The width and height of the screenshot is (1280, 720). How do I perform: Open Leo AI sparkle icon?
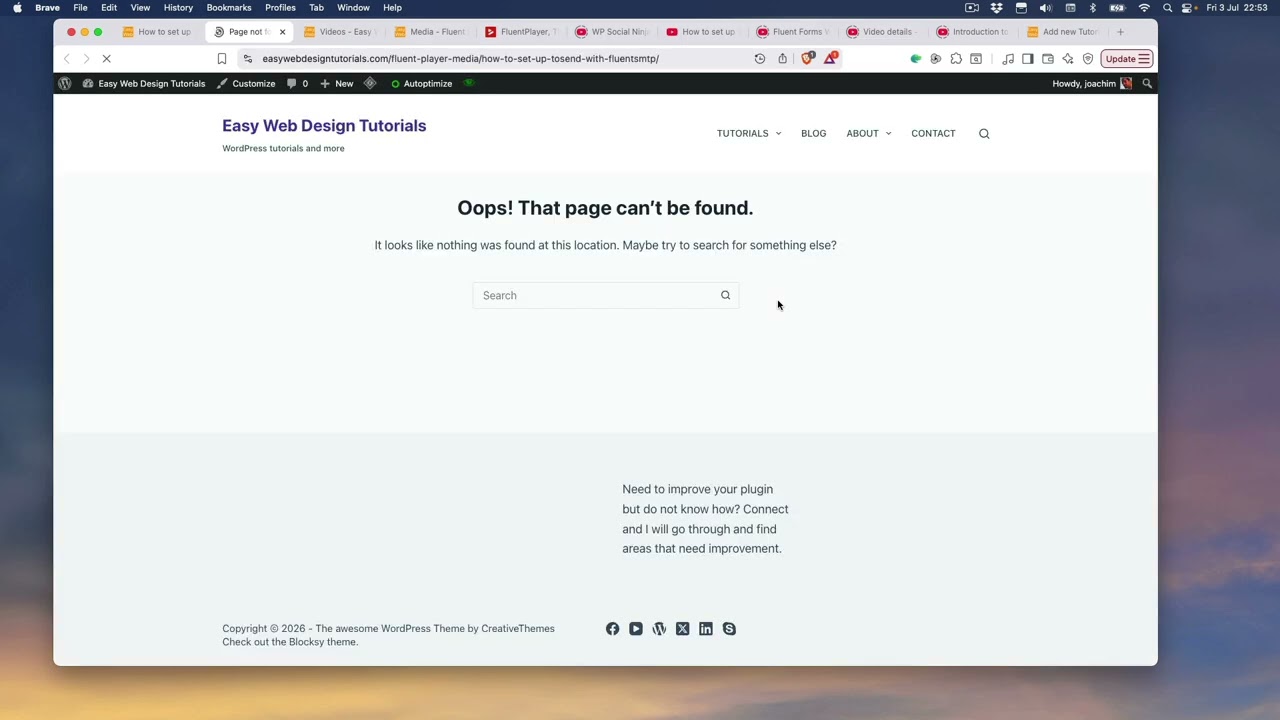[1068, 59]
